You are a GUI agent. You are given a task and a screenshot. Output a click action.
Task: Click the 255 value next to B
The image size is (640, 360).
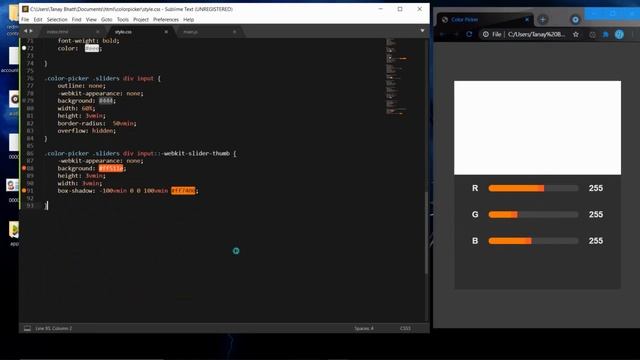click(596, 241)
